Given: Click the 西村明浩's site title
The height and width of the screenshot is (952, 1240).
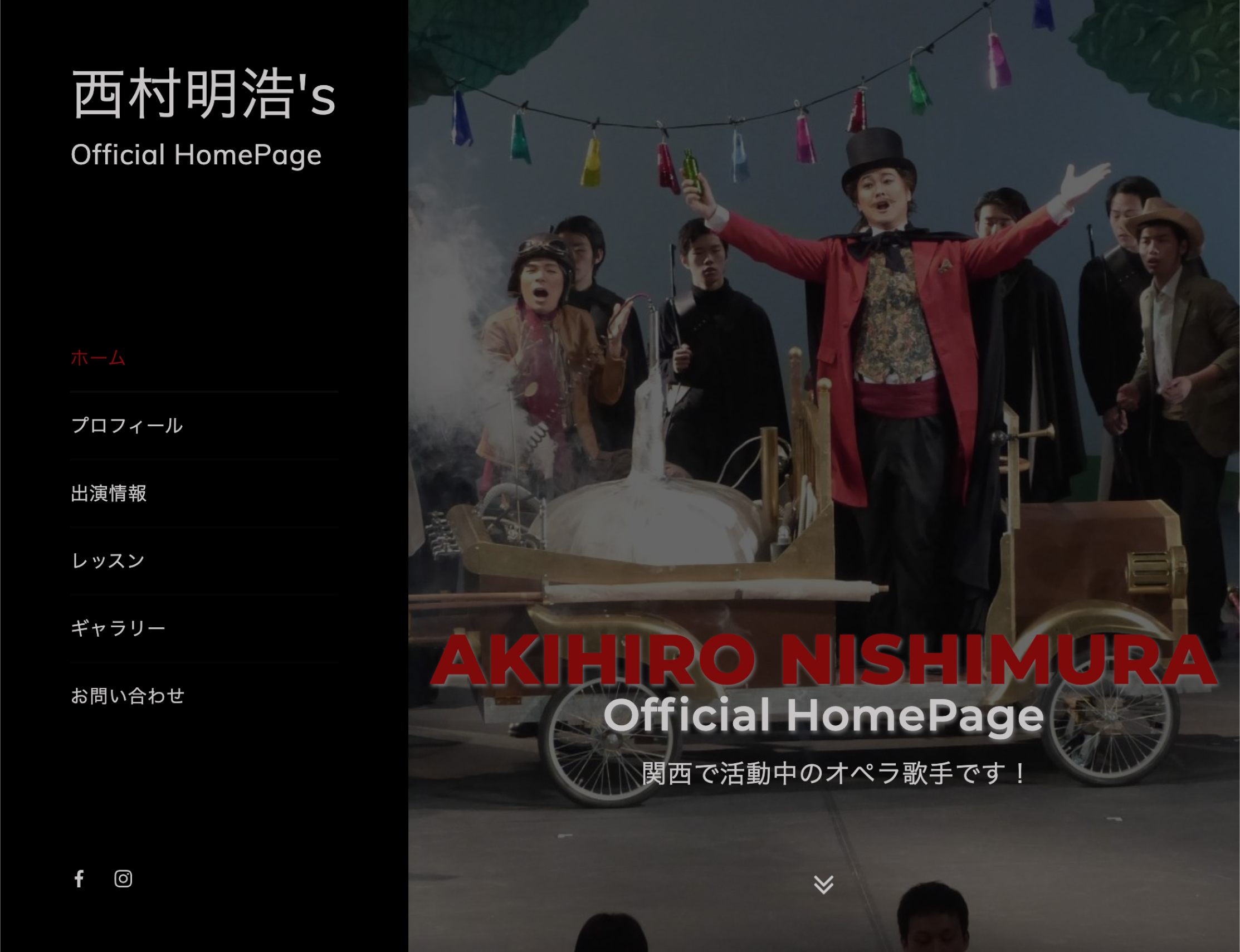Looking at the screenshot, I should coord(204,94).
